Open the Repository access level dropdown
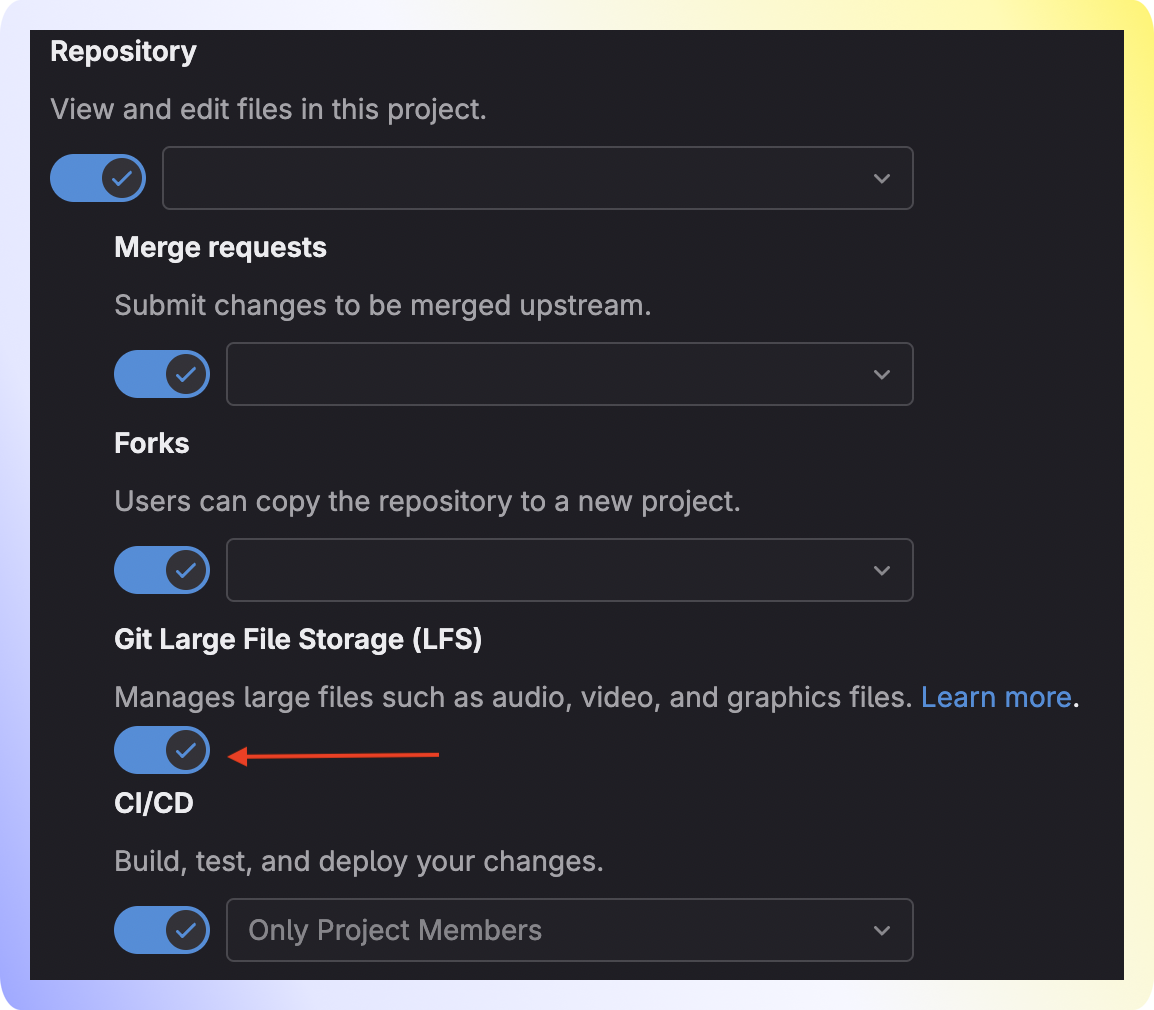Screen dimensions: 1154x1010 pyautogui.click(x=538, y=178)
